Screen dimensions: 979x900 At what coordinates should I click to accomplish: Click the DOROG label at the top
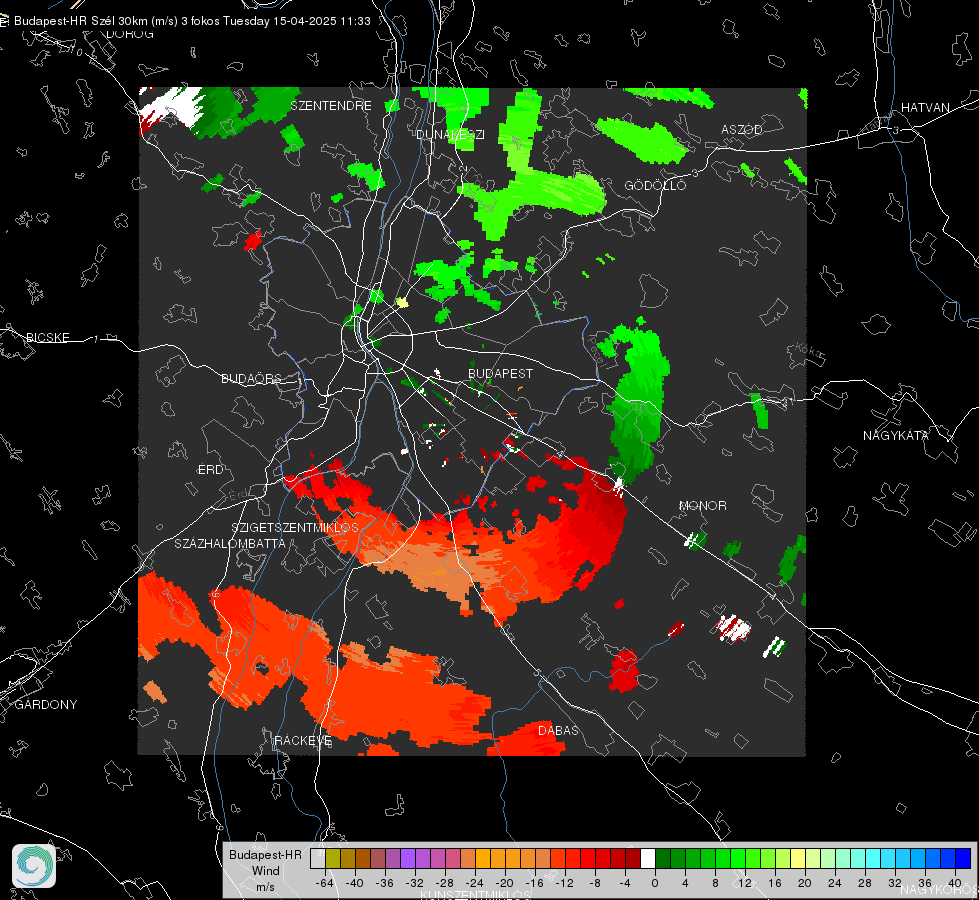129,34
